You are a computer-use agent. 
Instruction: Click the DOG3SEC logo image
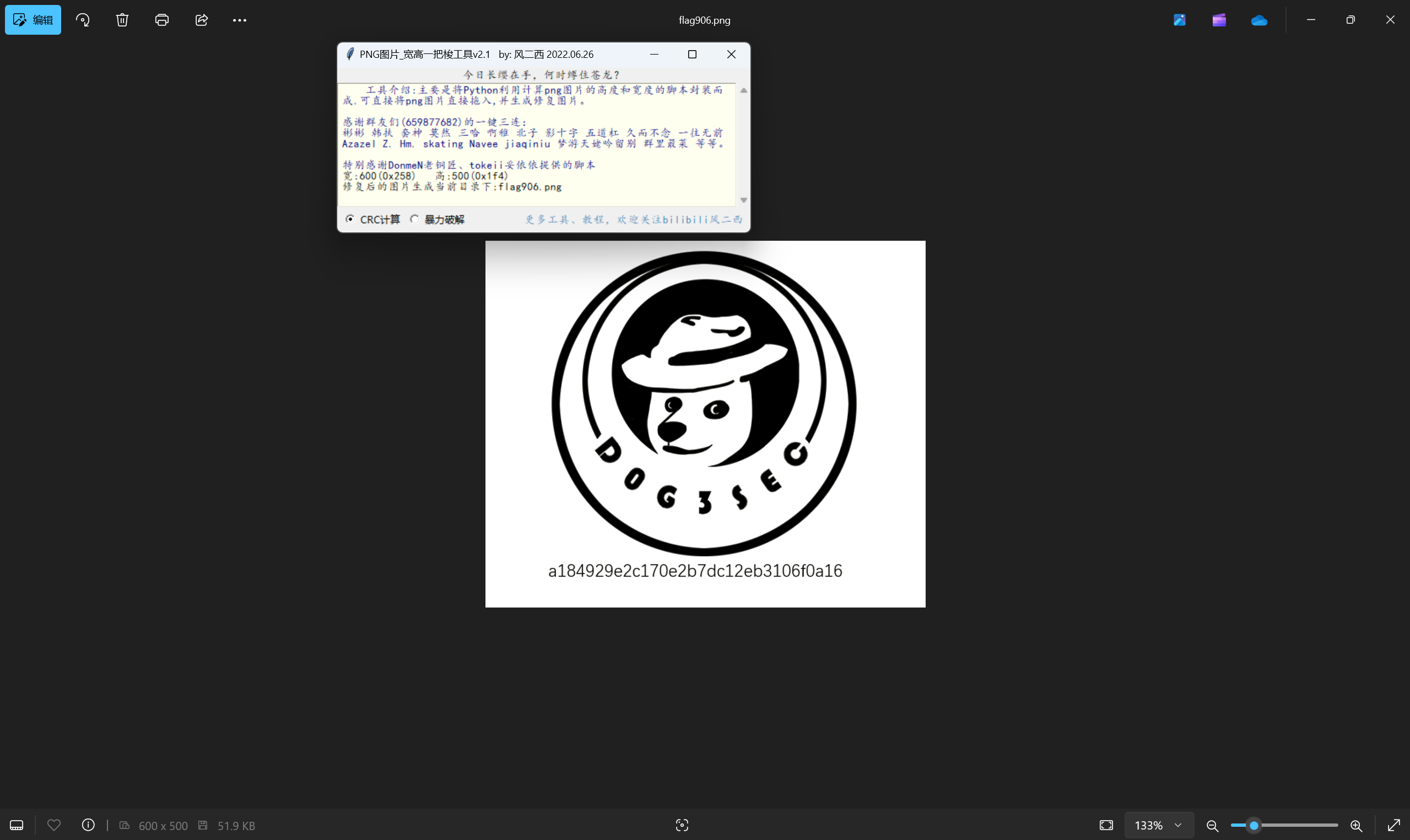click(704, 404)
